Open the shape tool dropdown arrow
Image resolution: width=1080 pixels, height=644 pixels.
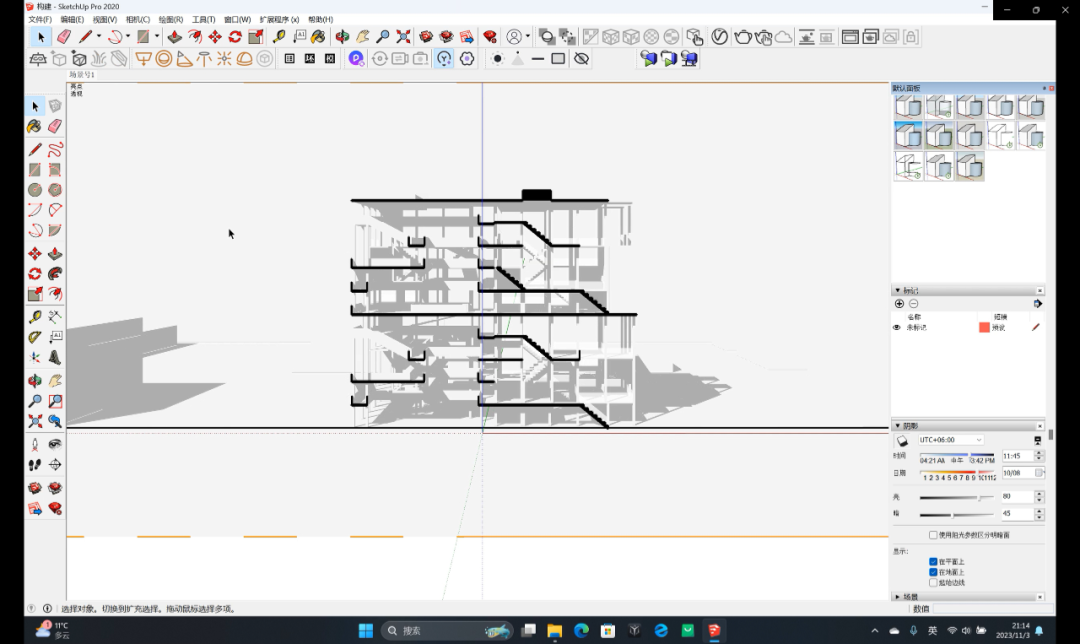(157, 37)
